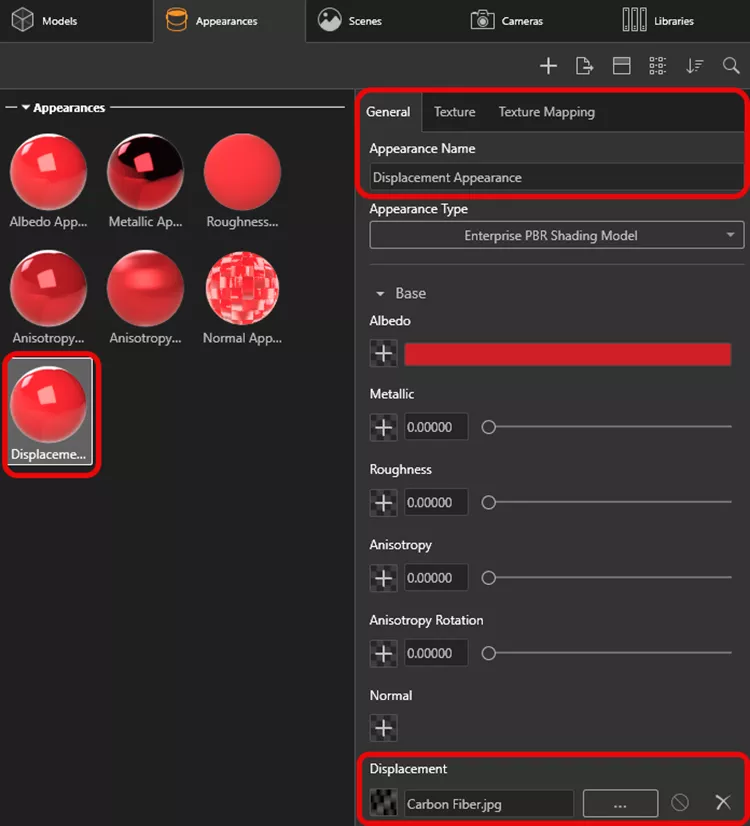
Task: Click the red Albedo color swatch
Action: point(567,354)
